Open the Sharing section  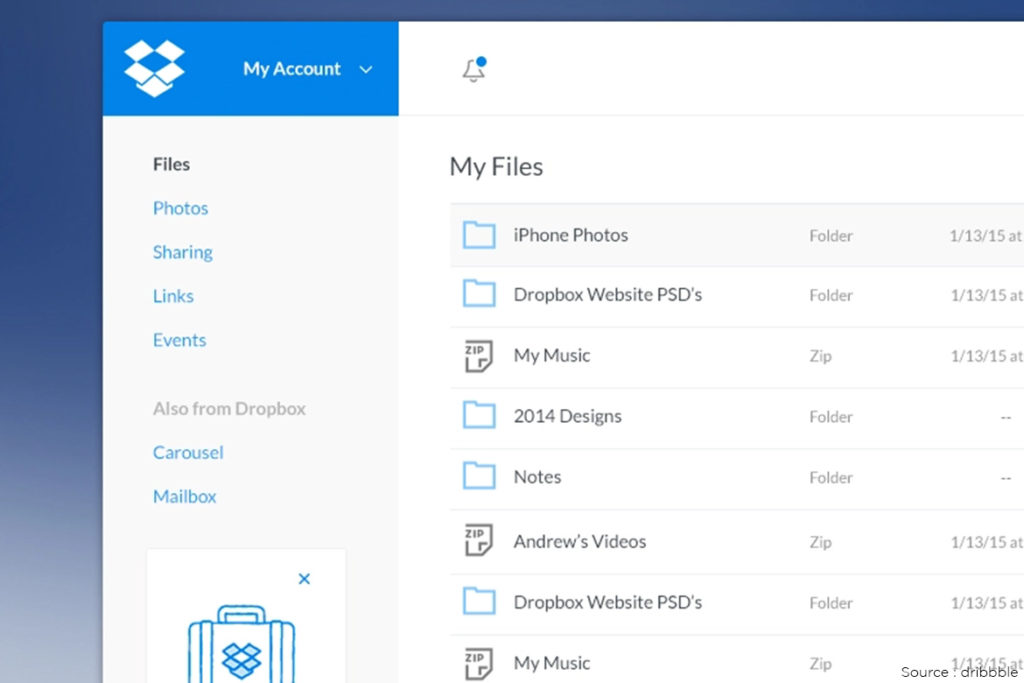[x=183, y=253]
